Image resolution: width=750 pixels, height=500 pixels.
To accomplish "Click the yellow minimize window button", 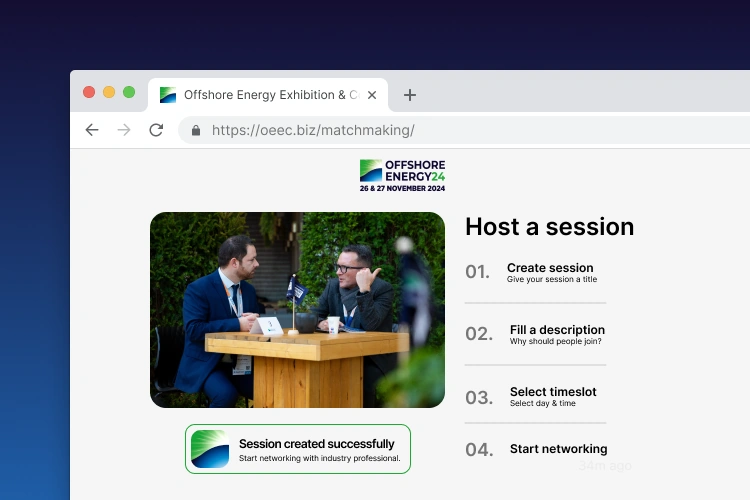I will pyautogui.click(x=109, y=92).
